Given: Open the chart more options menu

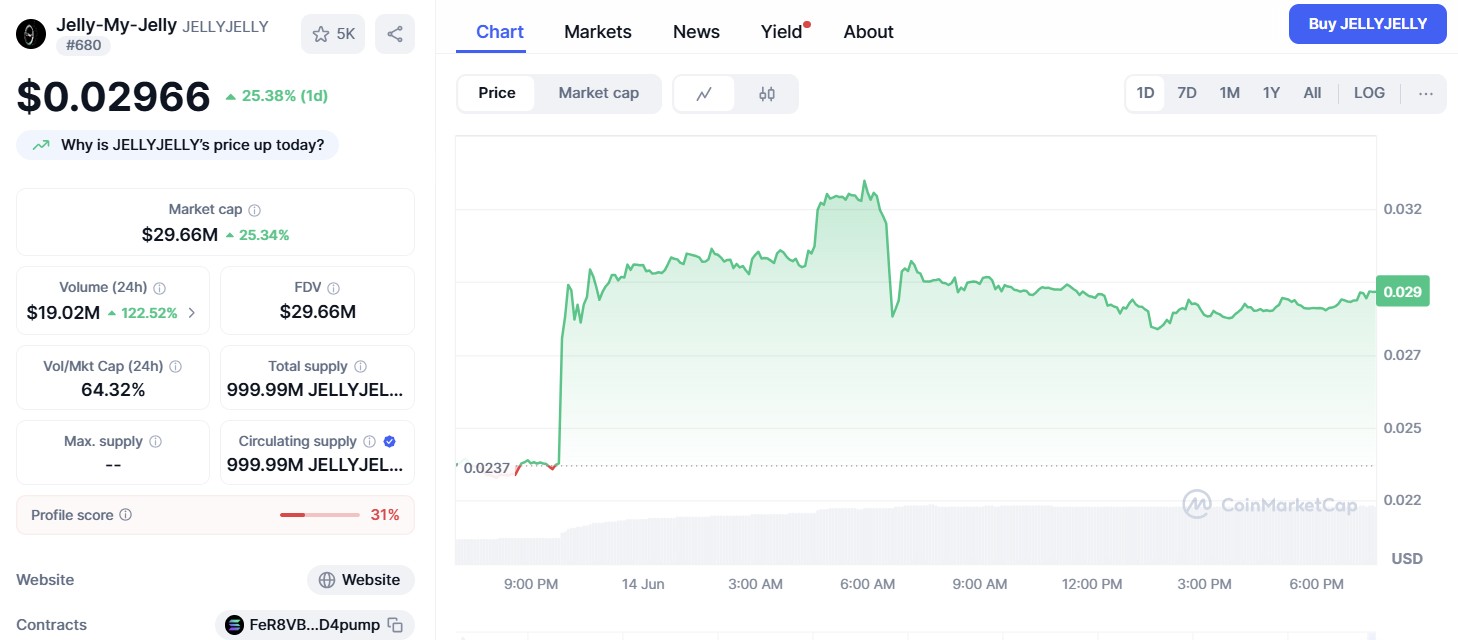Looking at the screenshot, I should (x=1426, y=93).
